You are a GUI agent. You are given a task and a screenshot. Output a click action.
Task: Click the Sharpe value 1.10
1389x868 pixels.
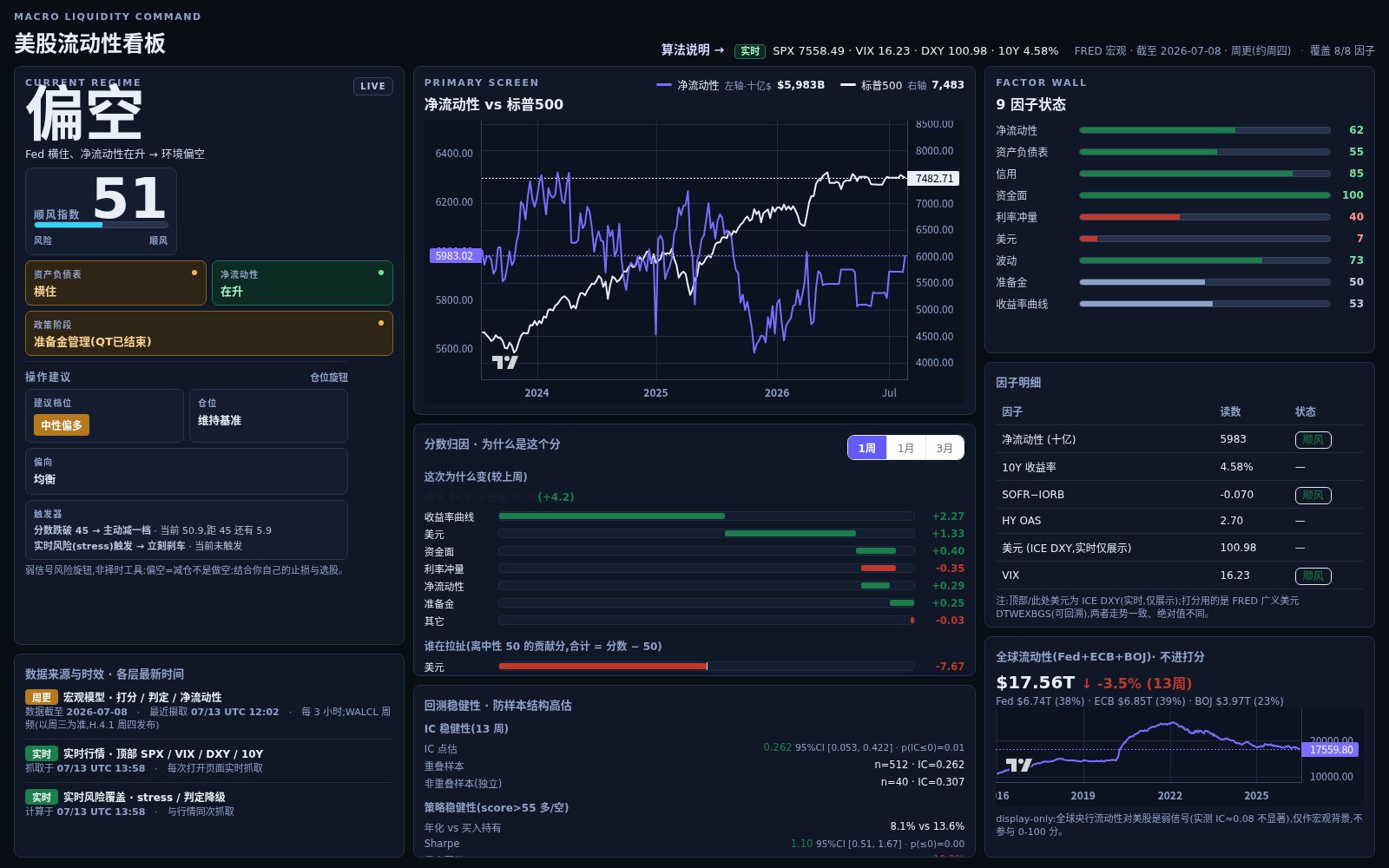coord(801,844)
